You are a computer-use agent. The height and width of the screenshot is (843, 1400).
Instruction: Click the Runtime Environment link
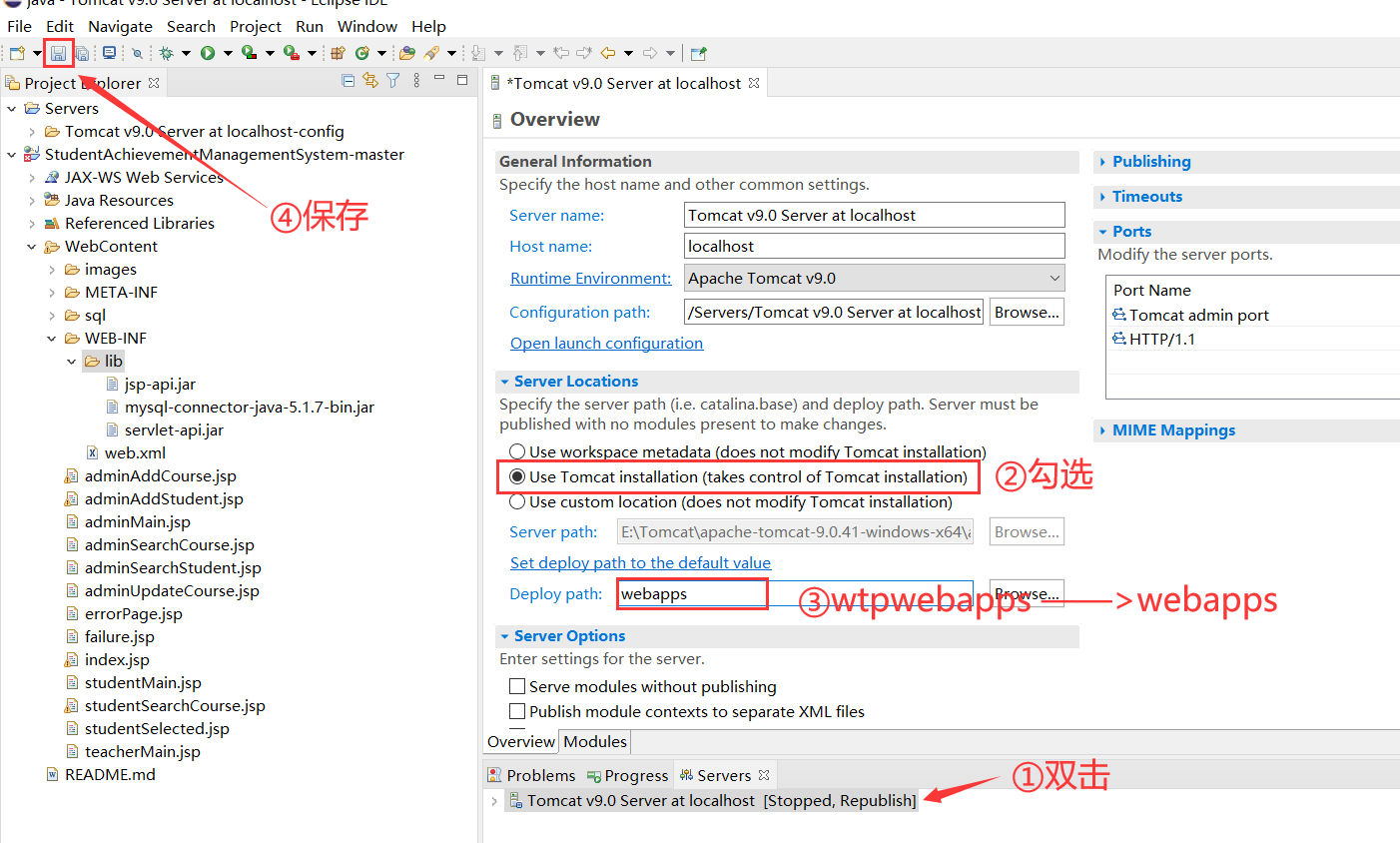click(x=590, y=278)
